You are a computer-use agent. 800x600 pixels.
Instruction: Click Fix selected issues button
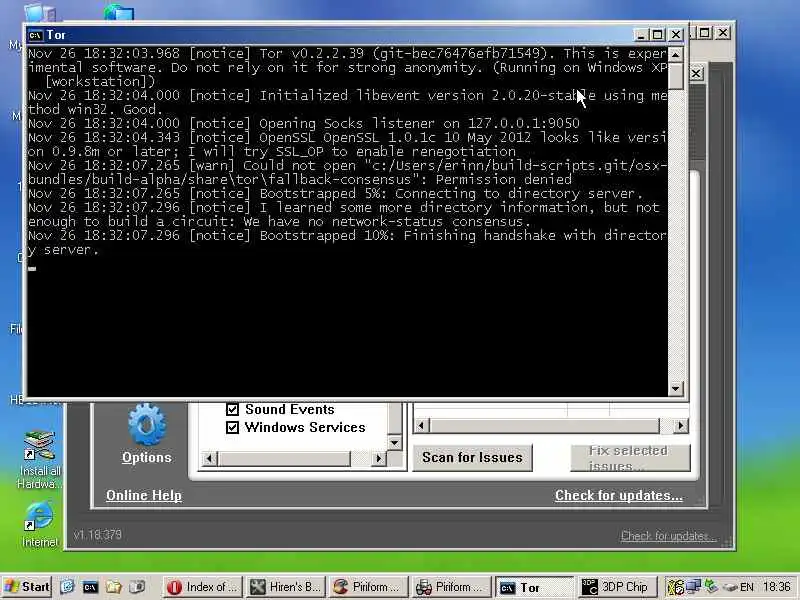[x=630, y=458]
